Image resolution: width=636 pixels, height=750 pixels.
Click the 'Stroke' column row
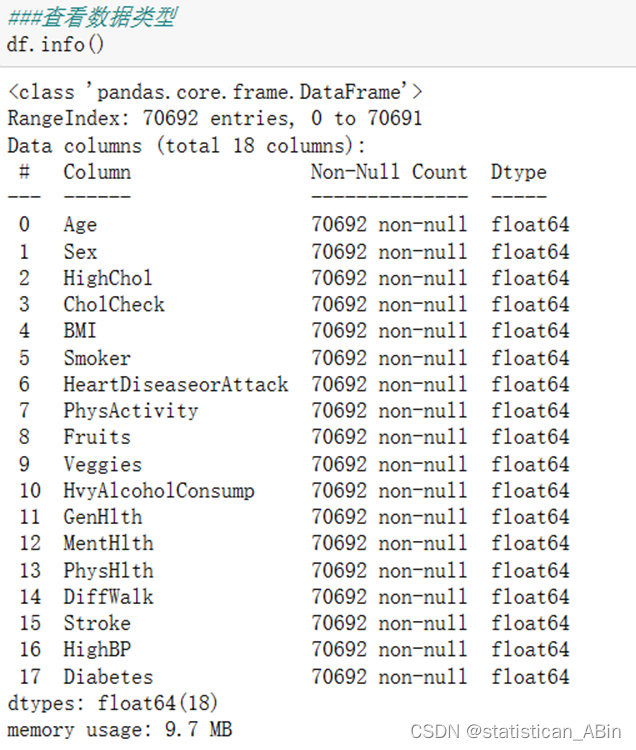[96, 623]
